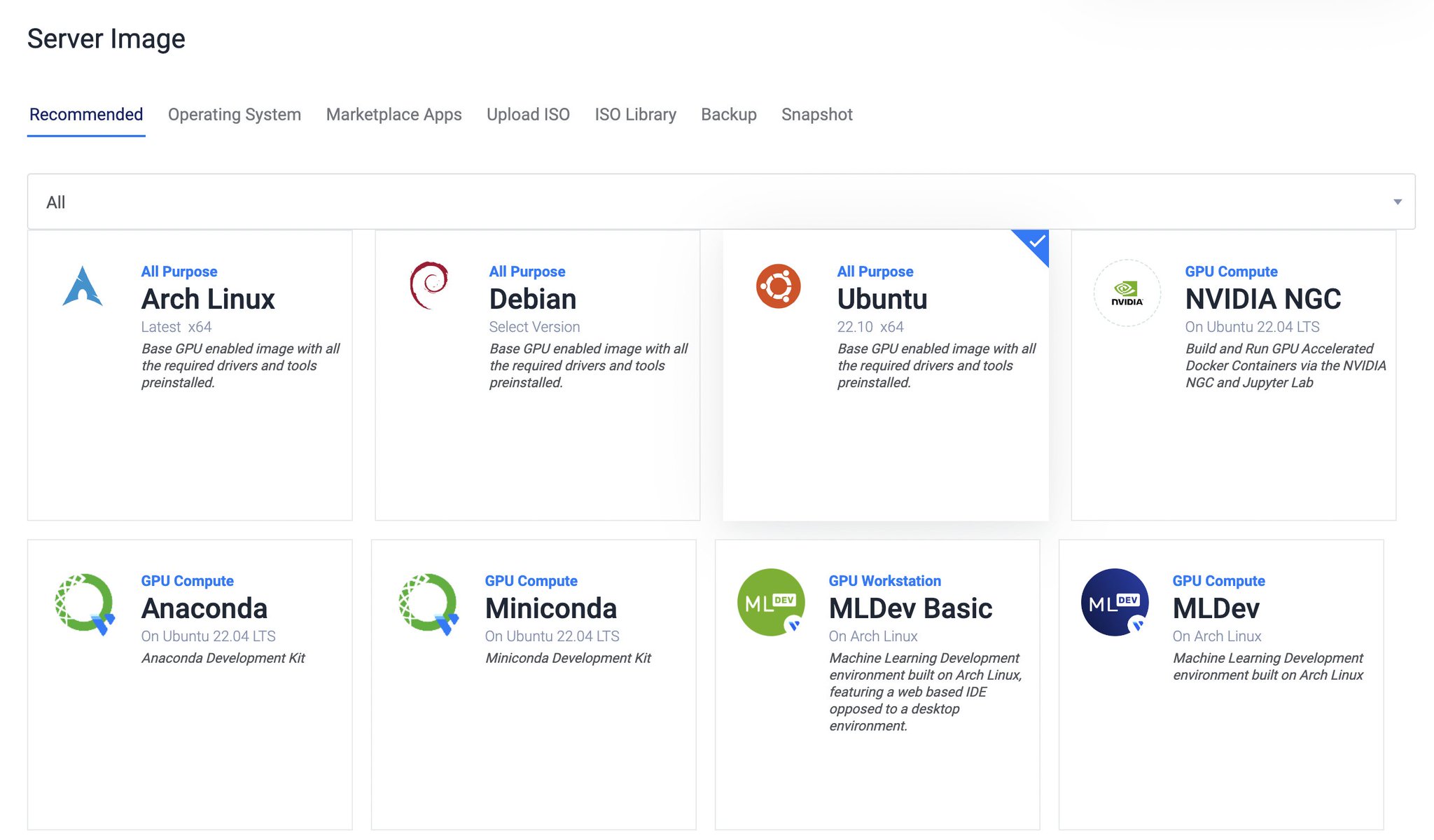Click the Anaconda Development Kit description
The height and width of the screenshot is (840, 1434).
tap(223, 658)
